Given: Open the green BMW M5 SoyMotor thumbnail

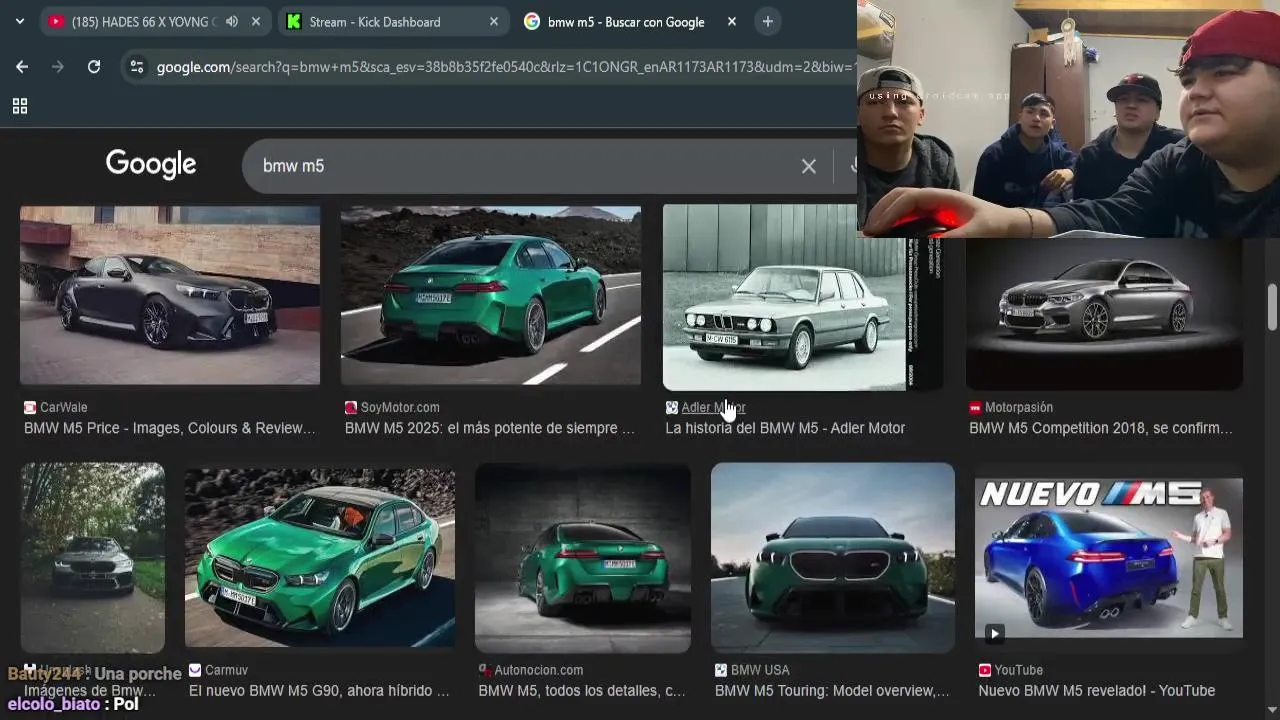Looking at the screenshot, I should (491, 295).
